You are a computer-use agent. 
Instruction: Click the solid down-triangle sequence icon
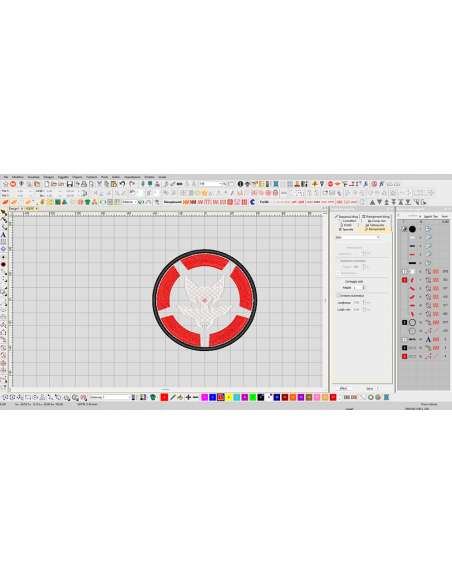pyautogui.click(x=379, y=202)
